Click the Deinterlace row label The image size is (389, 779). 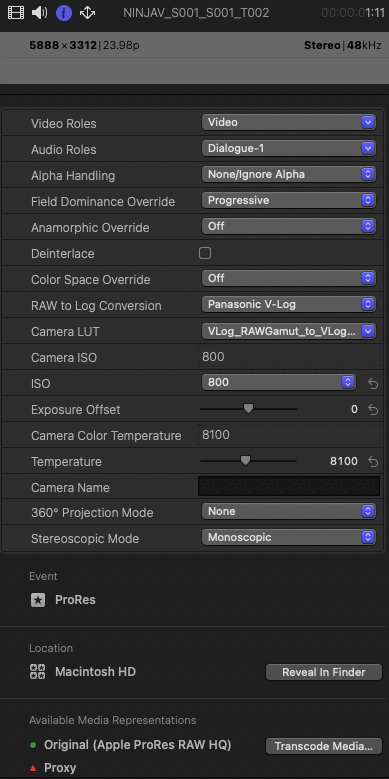click(63, 254)
